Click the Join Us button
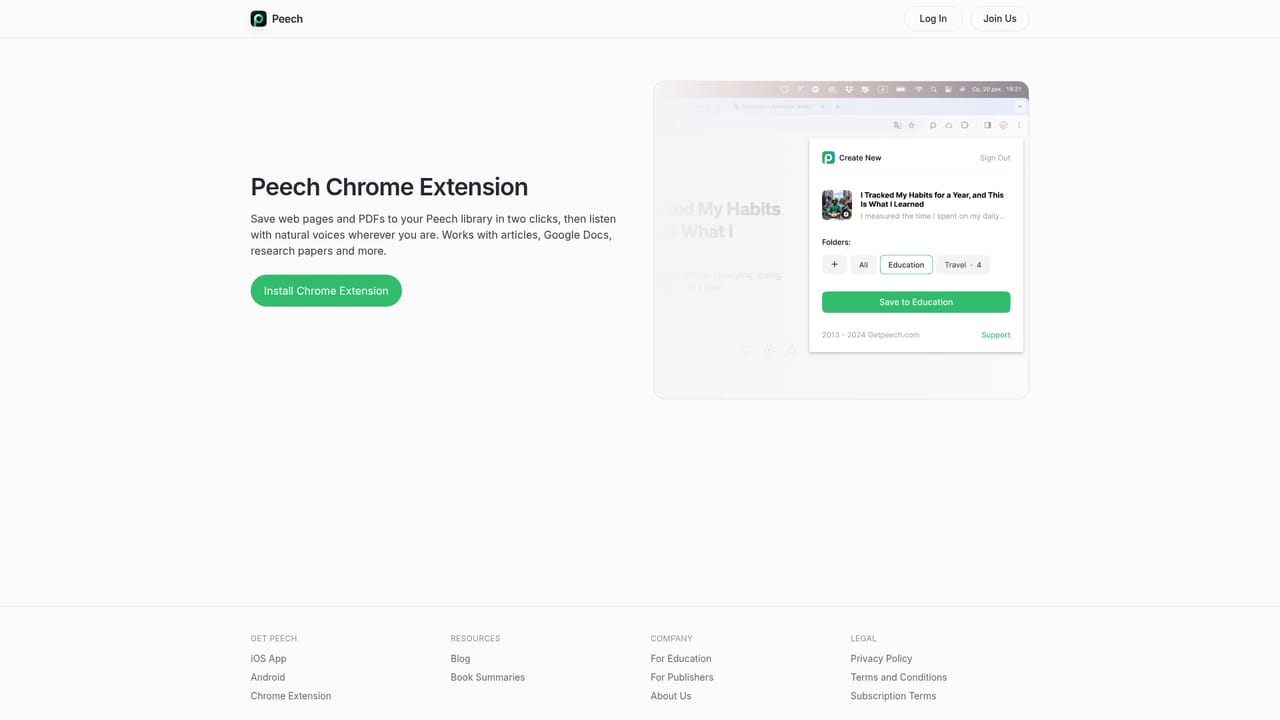1280x720 pixels. (x=999, y=19)
